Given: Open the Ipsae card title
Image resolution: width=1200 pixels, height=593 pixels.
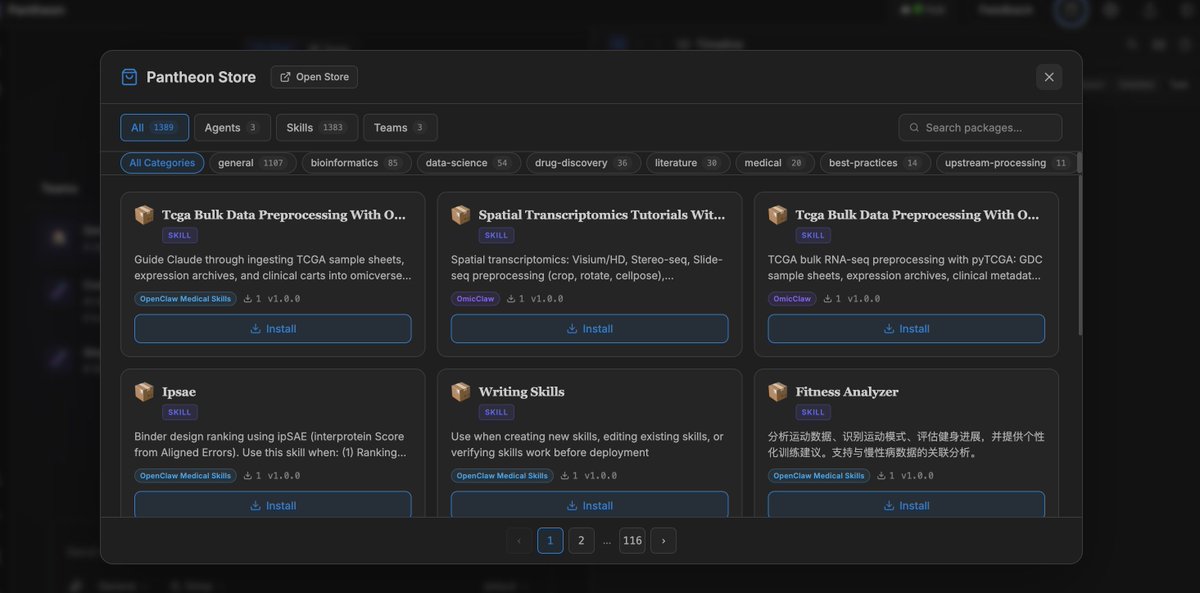Looking at the screenshot, I should 179,392.
